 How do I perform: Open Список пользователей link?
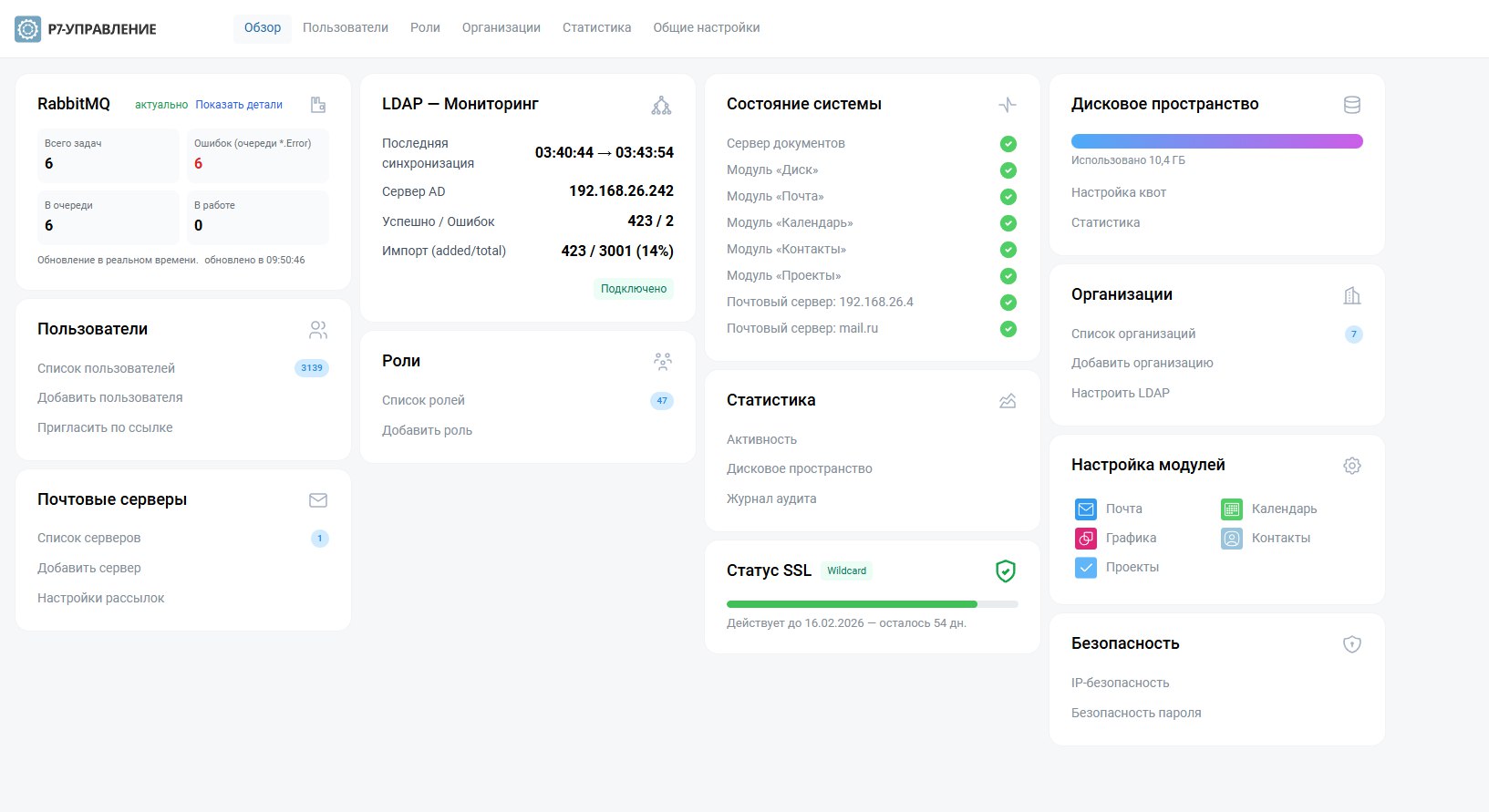pos(106,368)
